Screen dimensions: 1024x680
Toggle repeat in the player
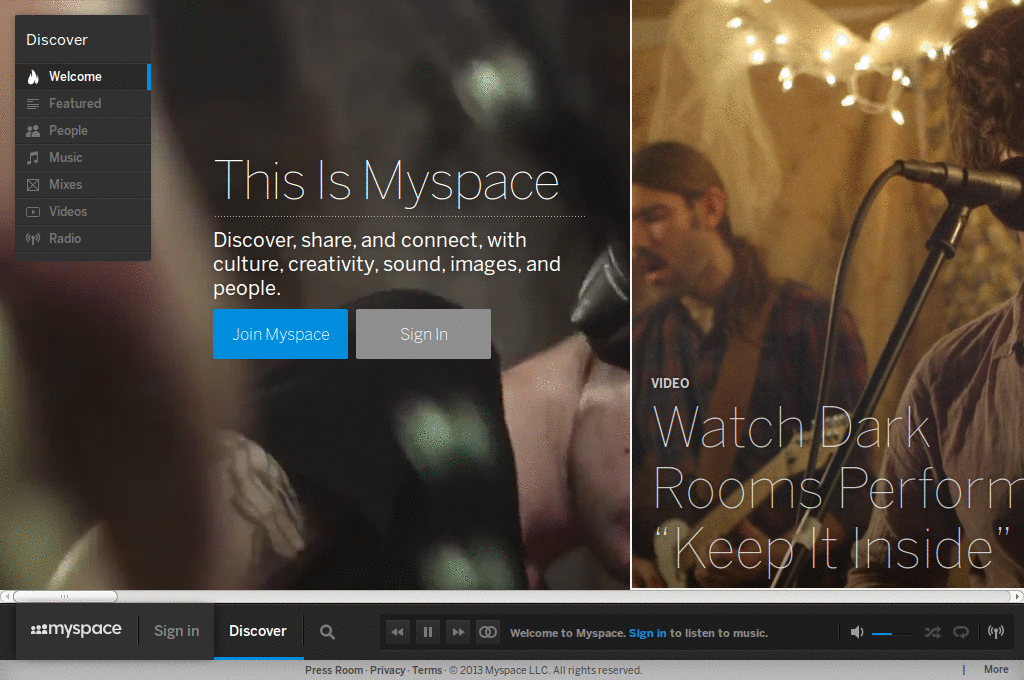961,632
